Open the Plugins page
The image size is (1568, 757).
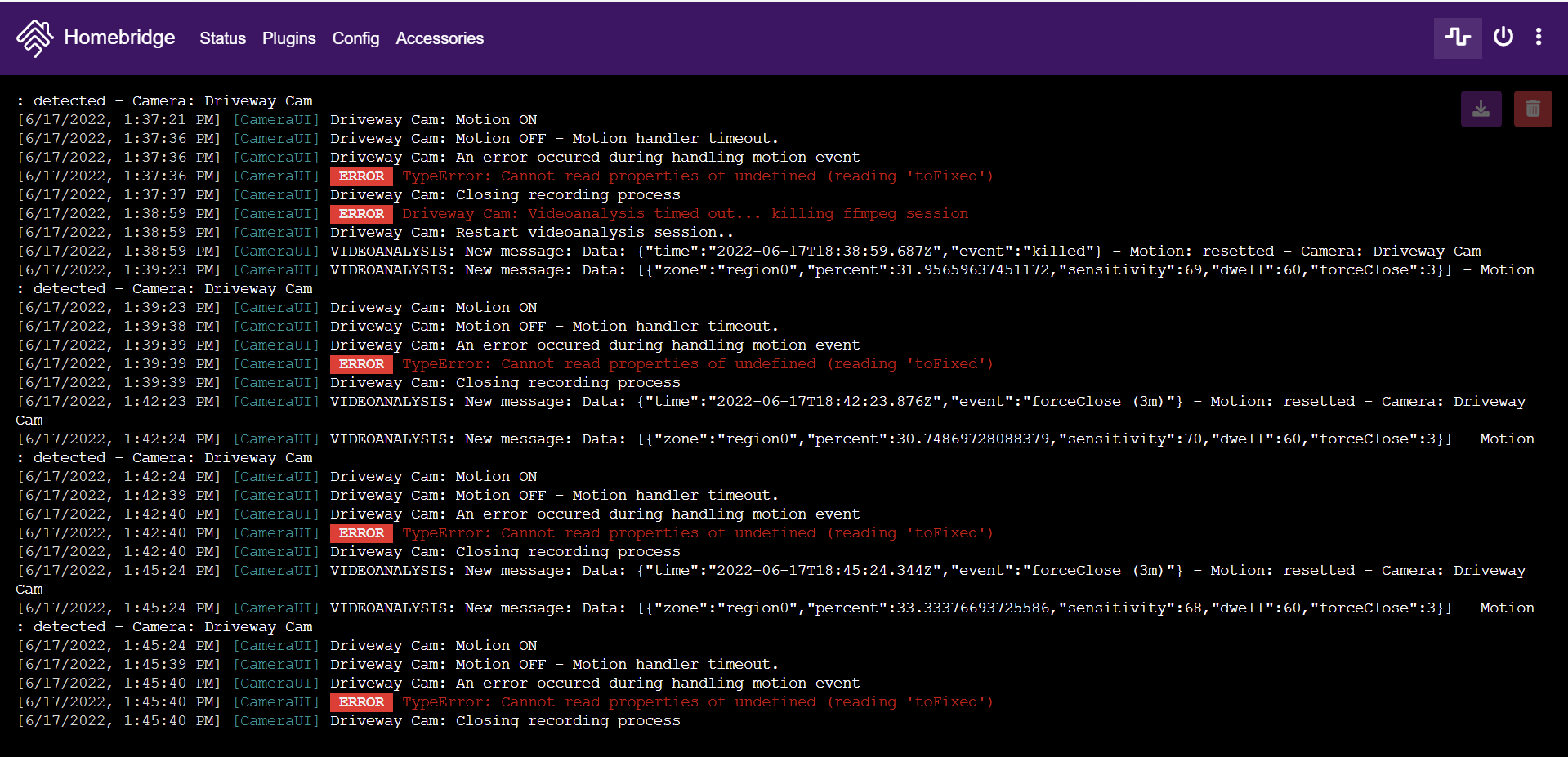(288, 38)
